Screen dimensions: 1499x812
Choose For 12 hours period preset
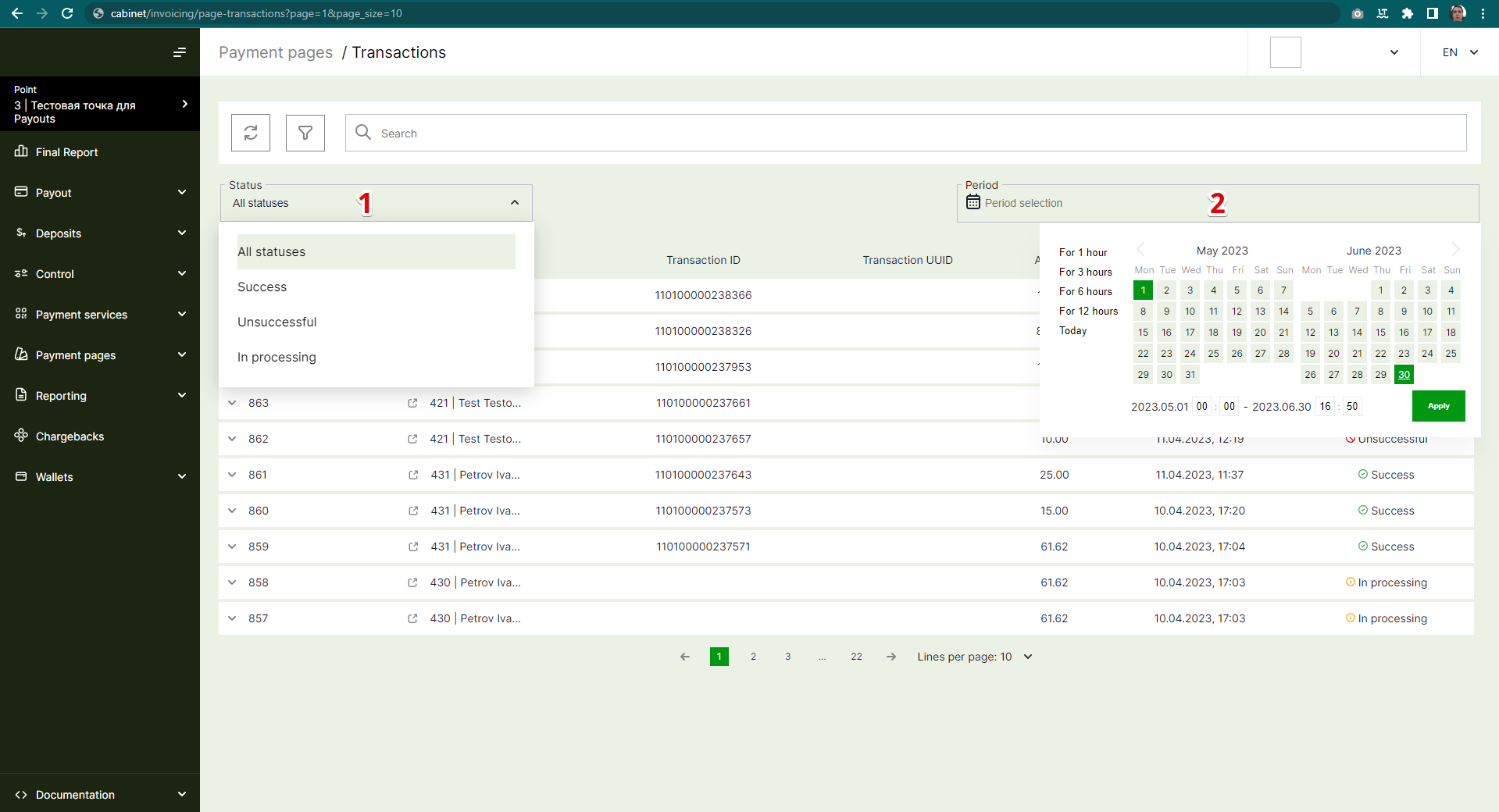click(1088, 311)
